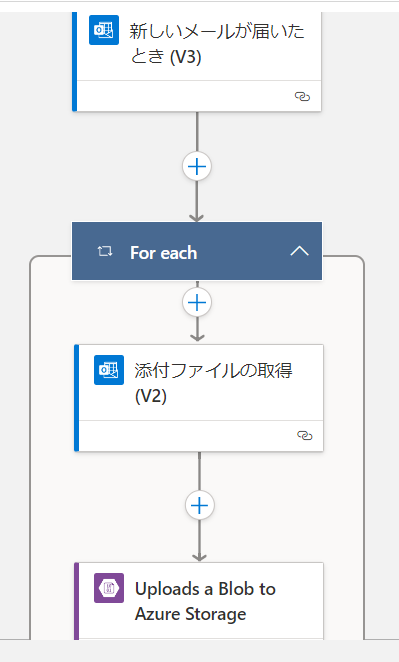Open the 新しいメールが届いたとき (V3) trigger card
Image resolution: width=399 pixels, height=662 pixels.
(x=197, y=61)
